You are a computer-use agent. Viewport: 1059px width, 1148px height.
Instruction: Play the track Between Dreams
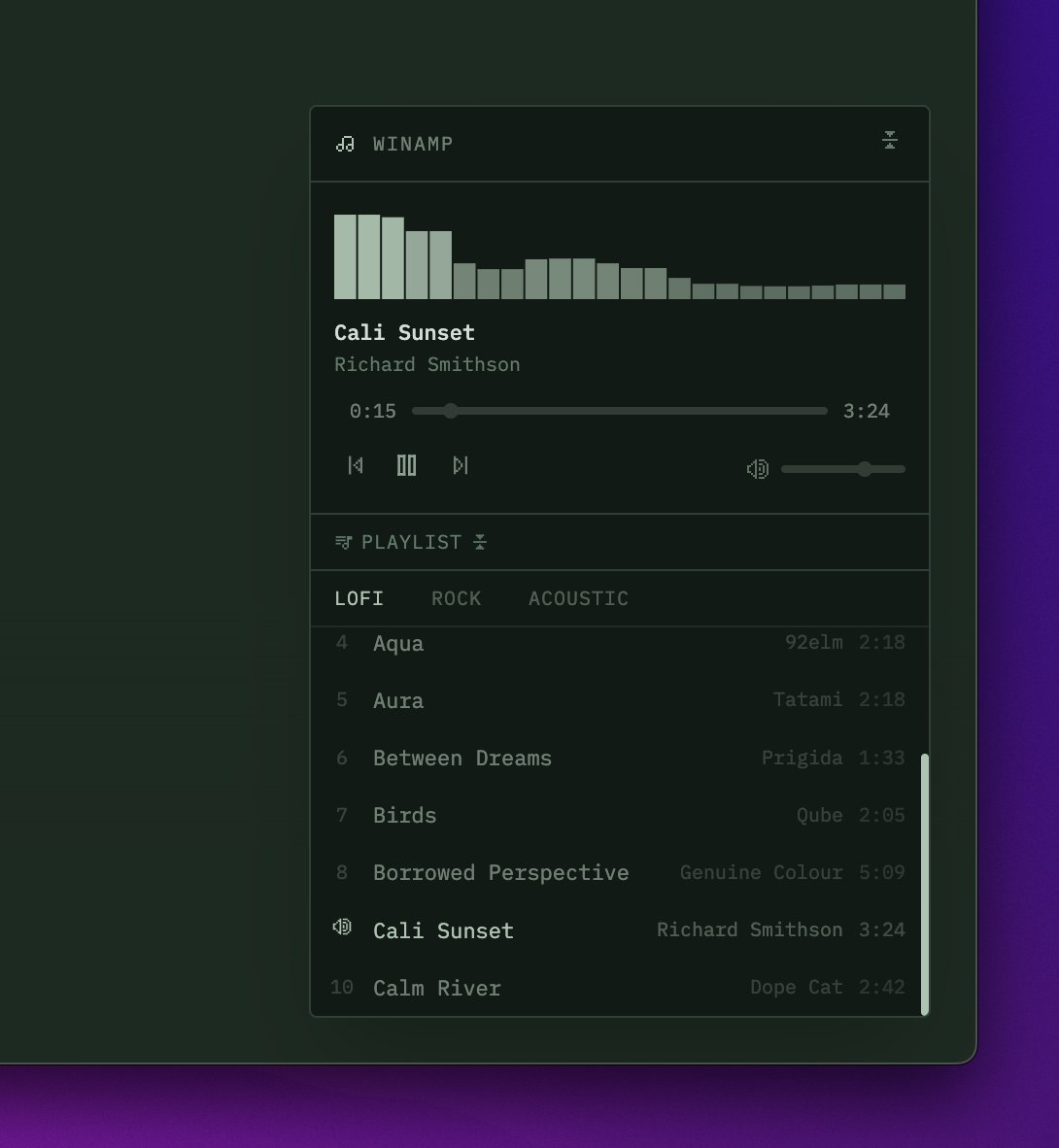620,758
